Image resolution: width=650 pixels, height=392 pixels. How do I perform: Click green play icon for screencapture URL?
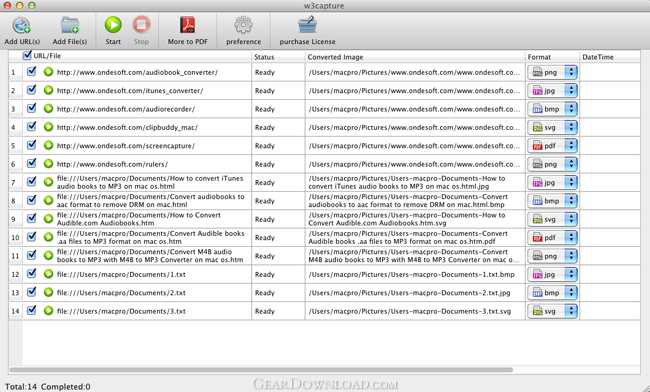pyautogui.click(x=49, y=145)
